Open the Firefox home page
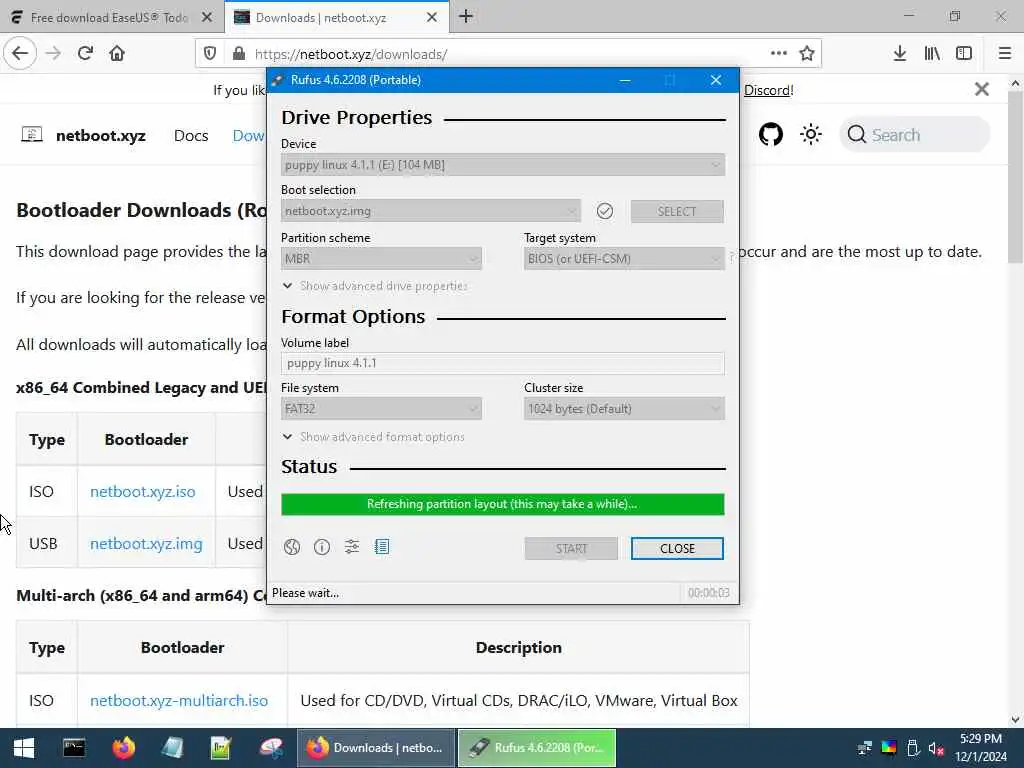Screen dimensions: 1024x768 tap(117, 54)
